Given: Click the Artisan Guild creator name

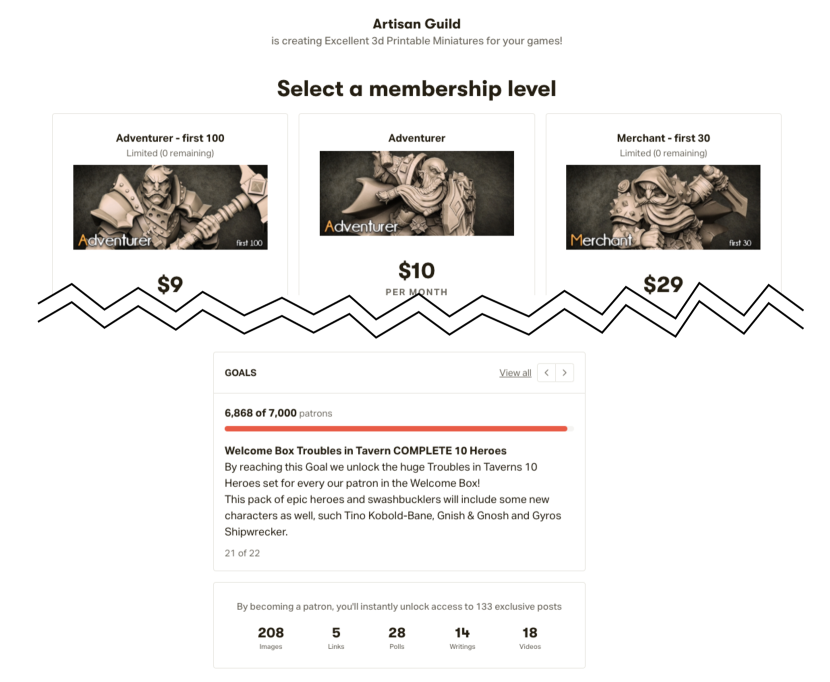Looking at the screenshot, I should (416, 24).
